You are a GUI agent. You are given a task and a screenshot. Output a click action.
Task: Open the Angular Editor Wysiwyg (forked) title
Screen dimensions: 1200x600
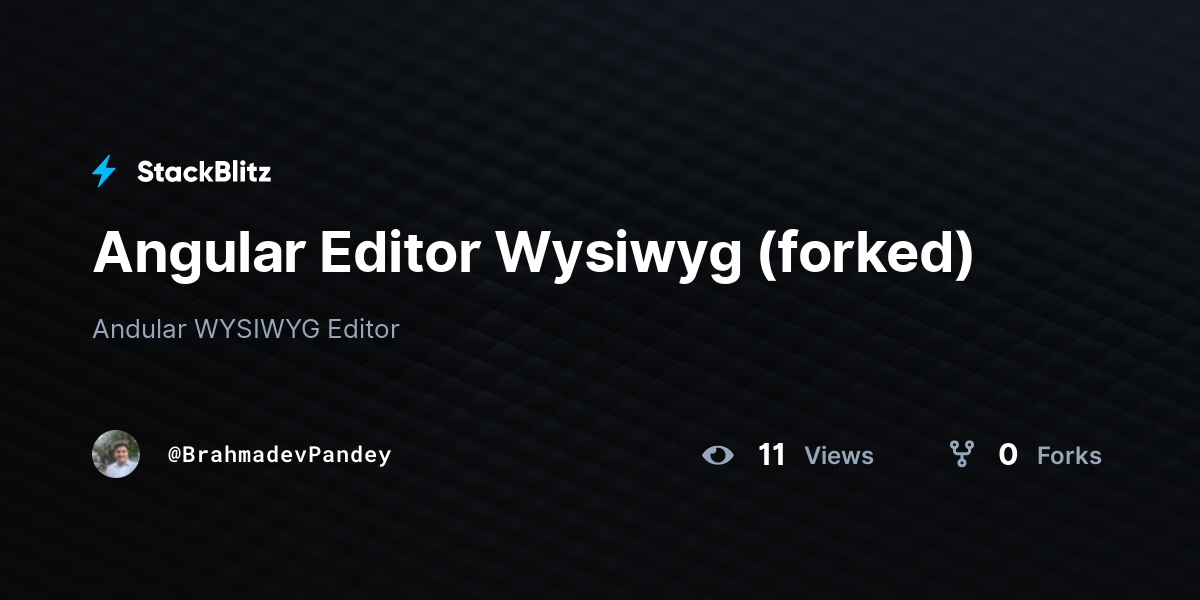[533, 254]
